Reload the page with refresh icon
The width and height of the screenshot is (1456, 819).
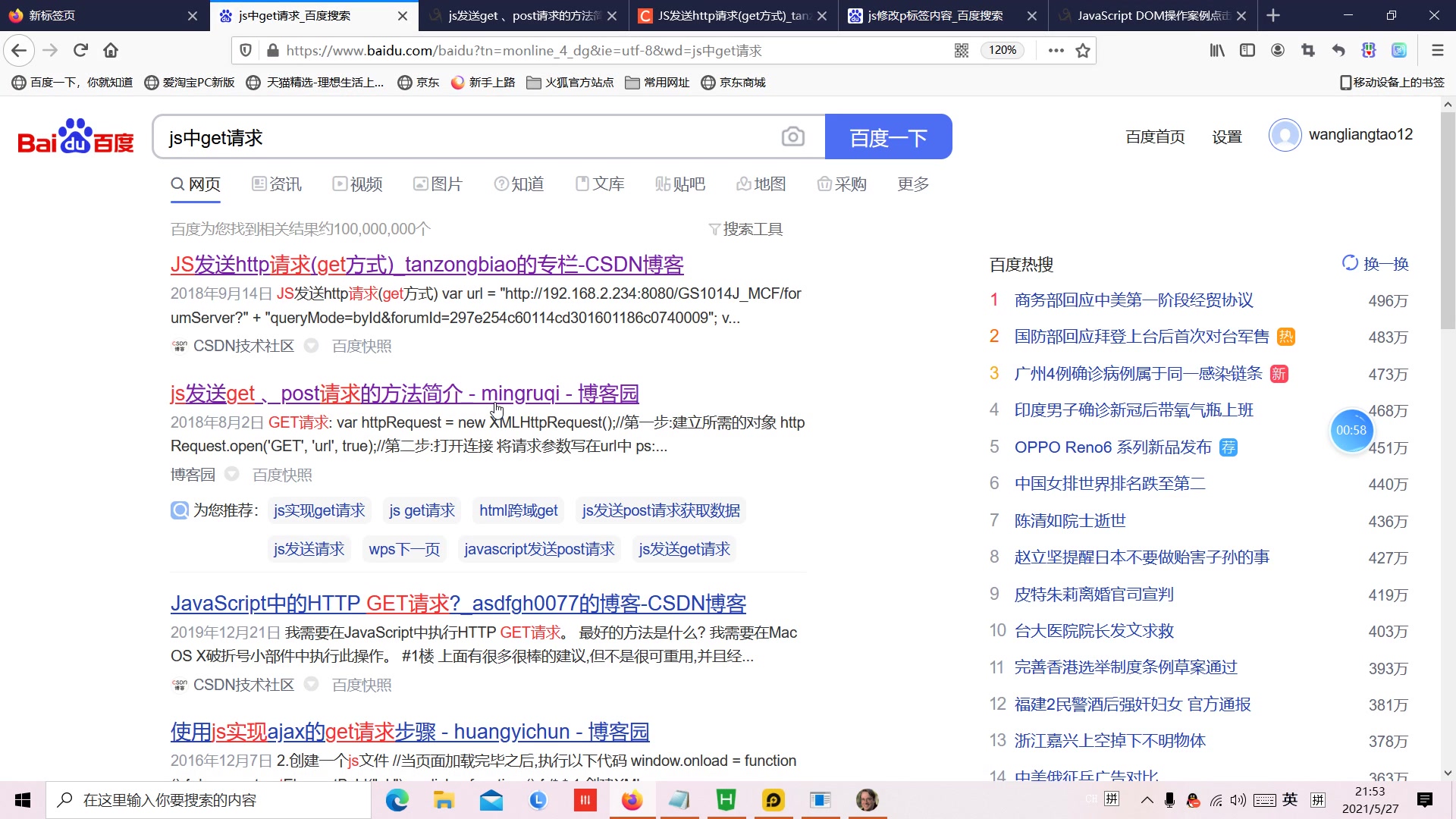click(x=80, y=50)
